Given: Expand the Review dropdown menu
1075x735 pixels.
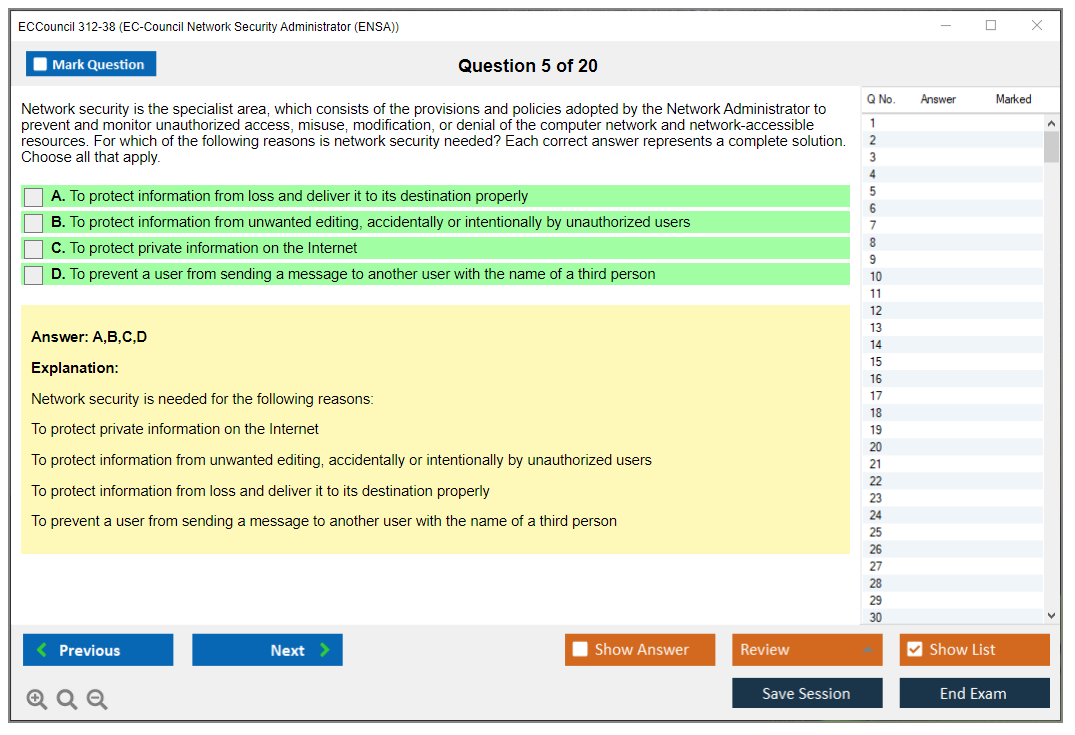Looking at the screenshot, I should [x=866, y=650].
